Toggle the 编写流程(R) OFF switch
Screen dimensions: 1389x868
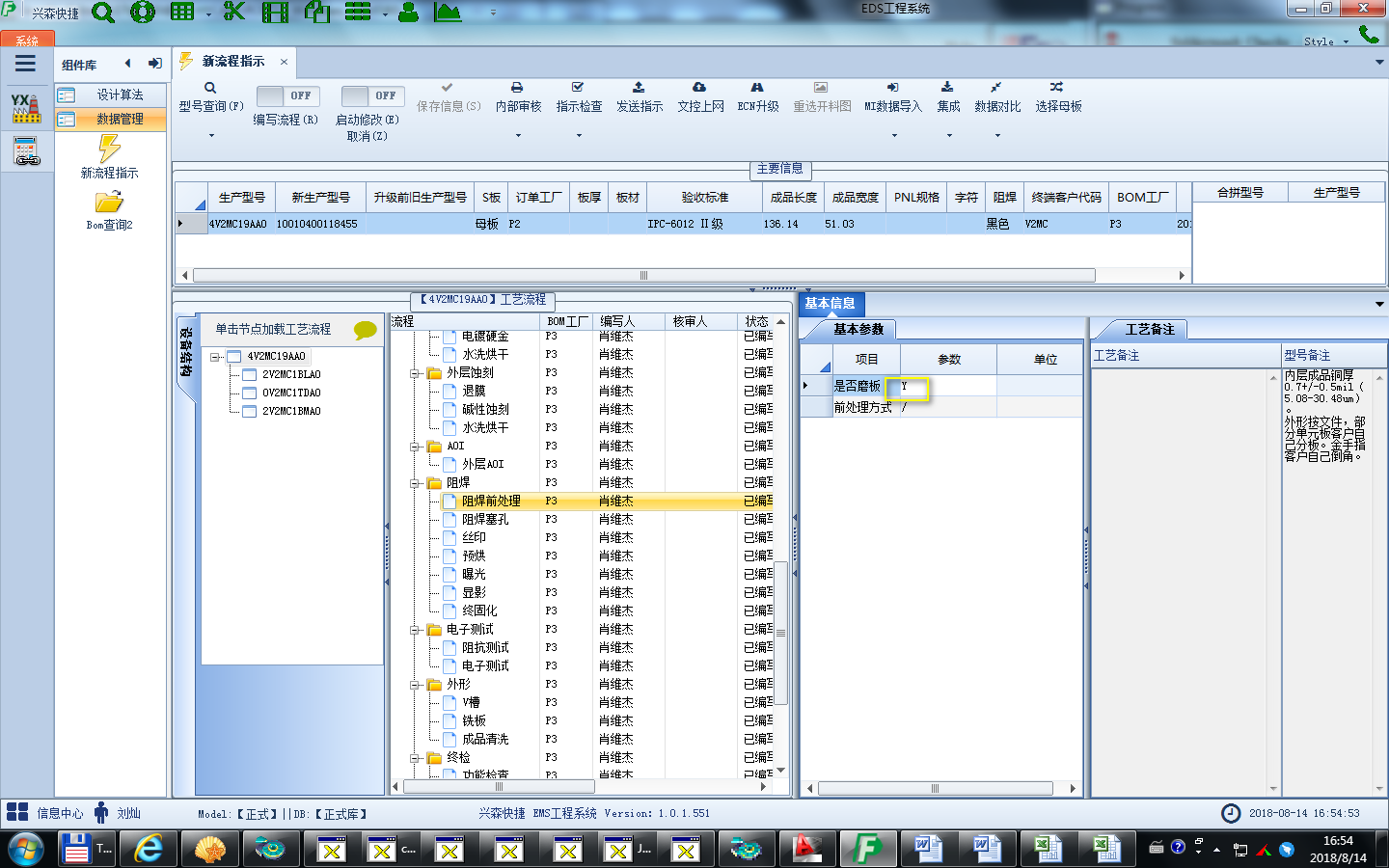[x=286, y=95]
